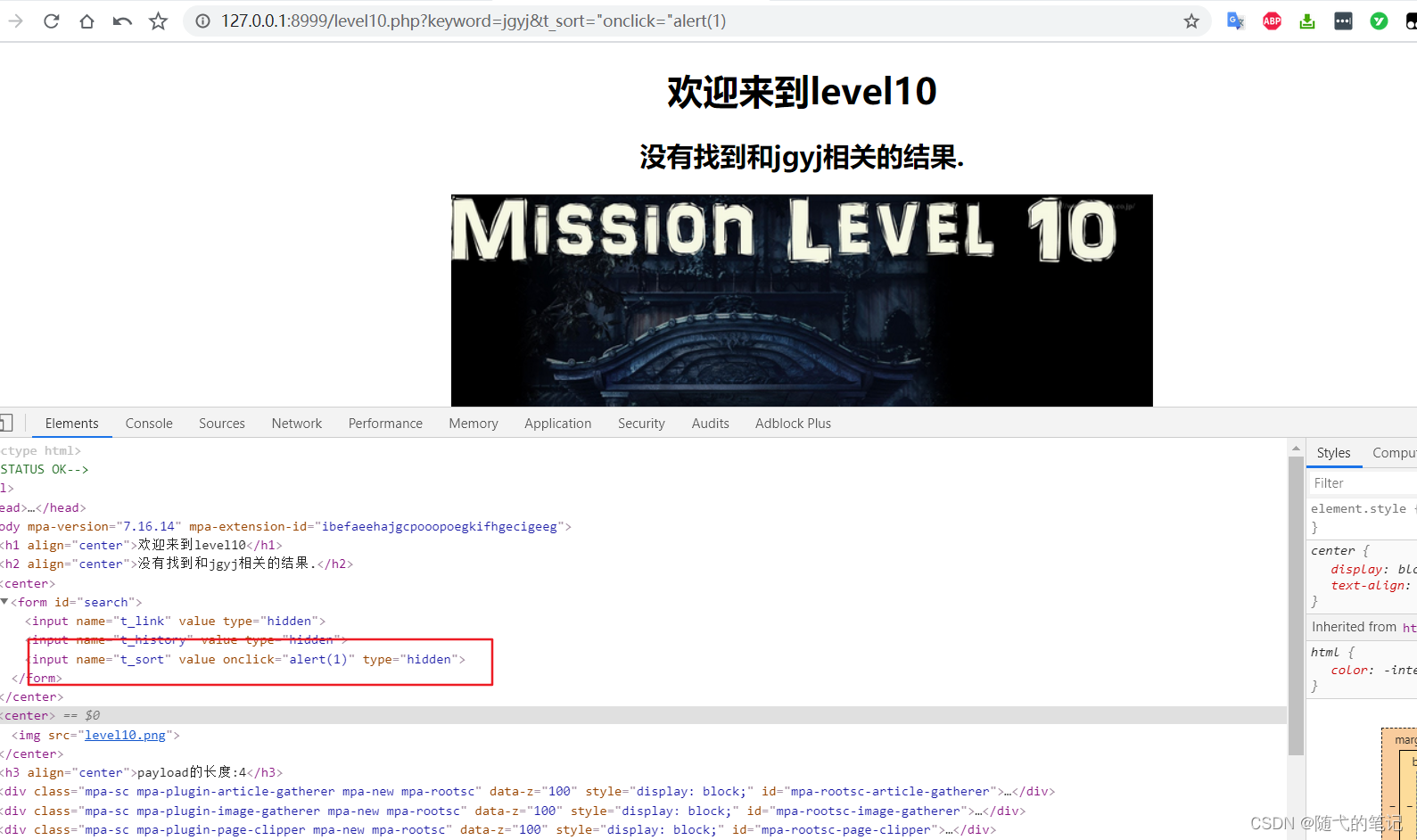Click the STATUS OK comment node
This screenshot has width=1417, height=840.
click(x=45, y=469)
